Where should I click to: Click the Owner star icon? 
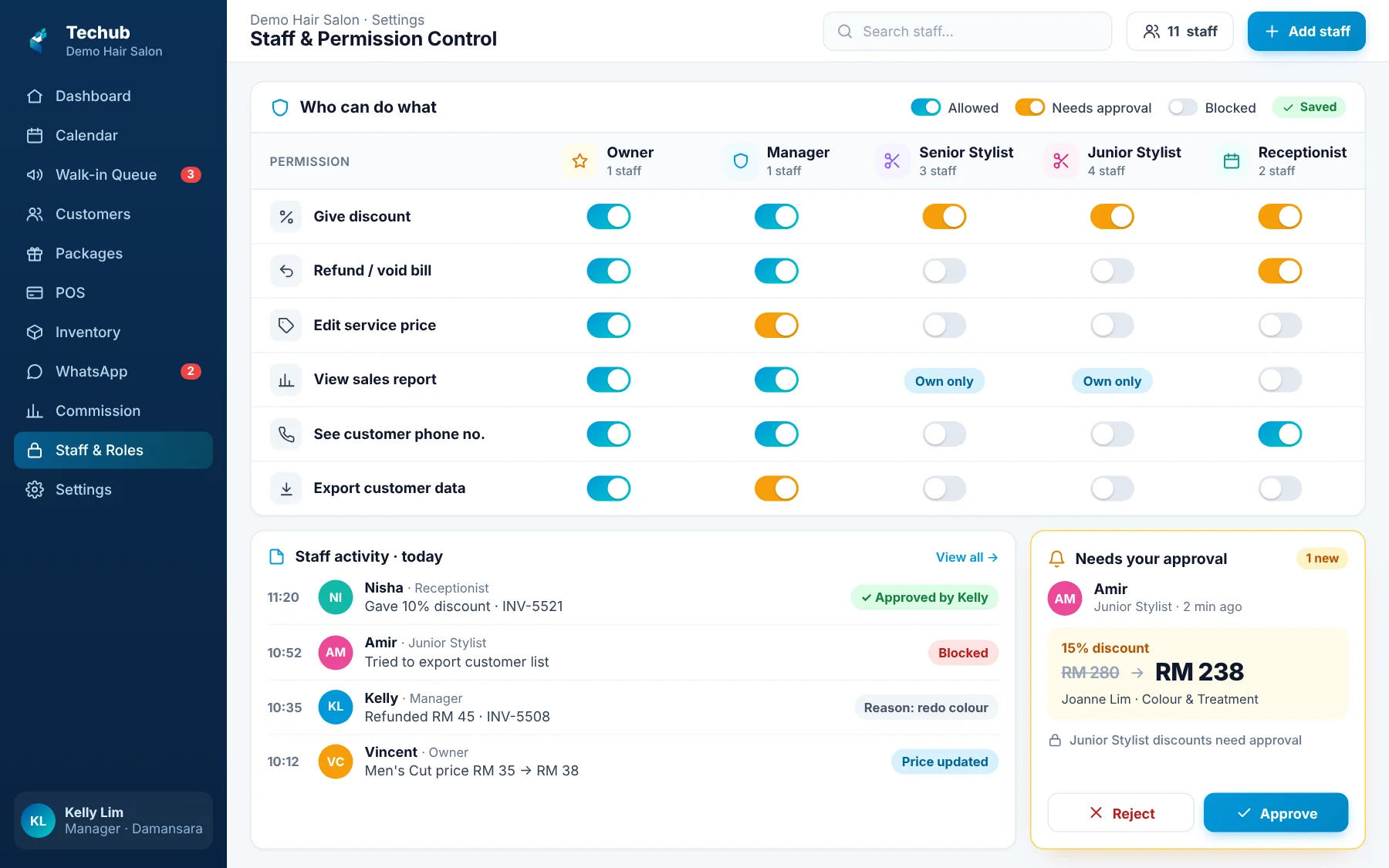coord(580,161)
